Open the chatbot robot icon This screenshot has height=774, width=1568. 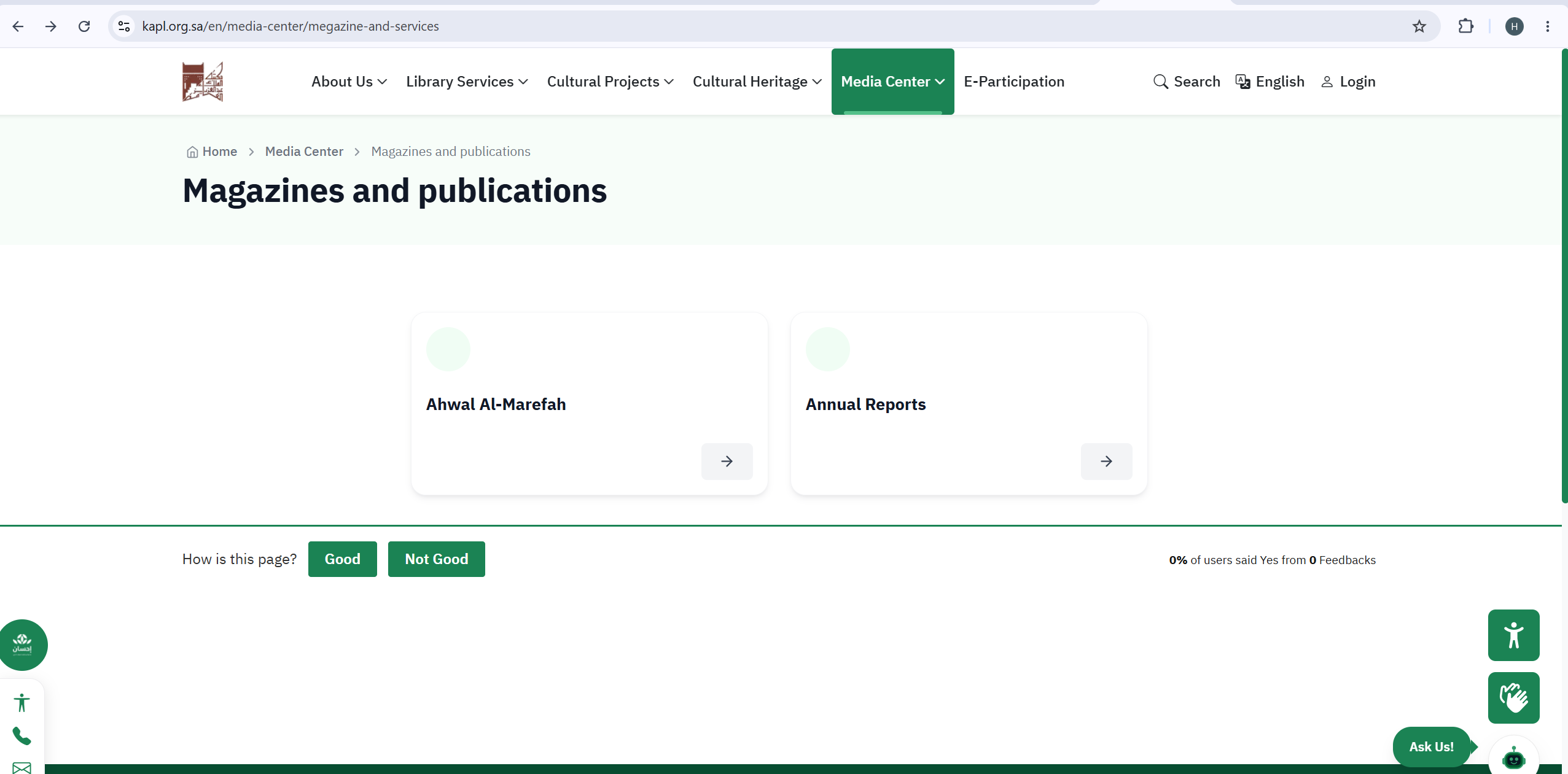1513,759
